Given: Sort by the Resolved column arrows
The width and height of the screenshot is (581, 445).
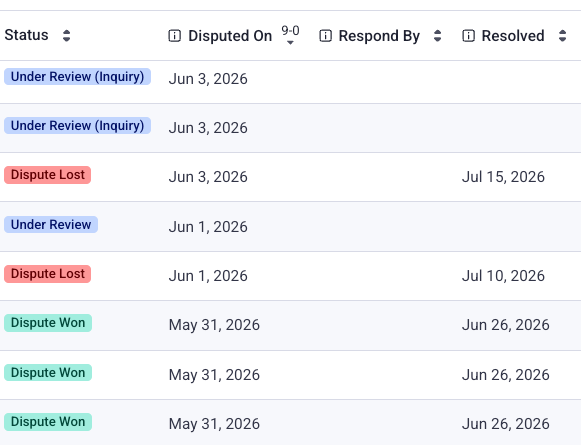Looking at the screenshot, I should 562,36.
